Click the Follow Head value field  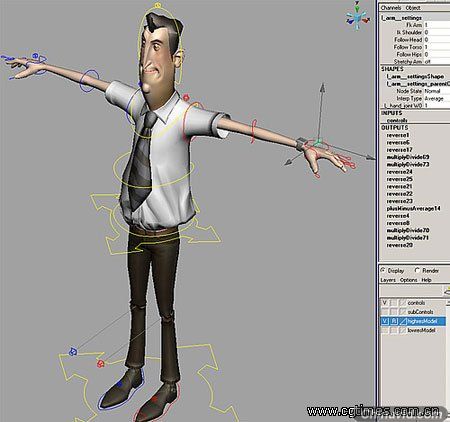(x=437, y=40)
